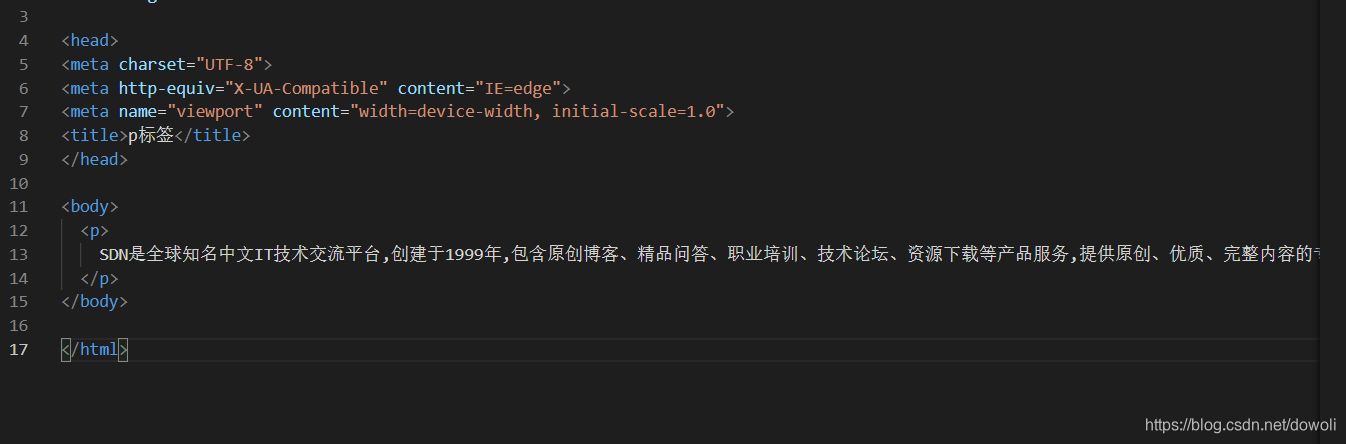
Task: Click the opening head tag
Action: (x=90, y=40)
